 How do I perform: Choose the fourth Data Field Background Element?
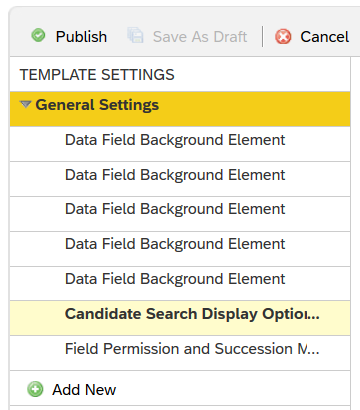click(x=180, y=249)
